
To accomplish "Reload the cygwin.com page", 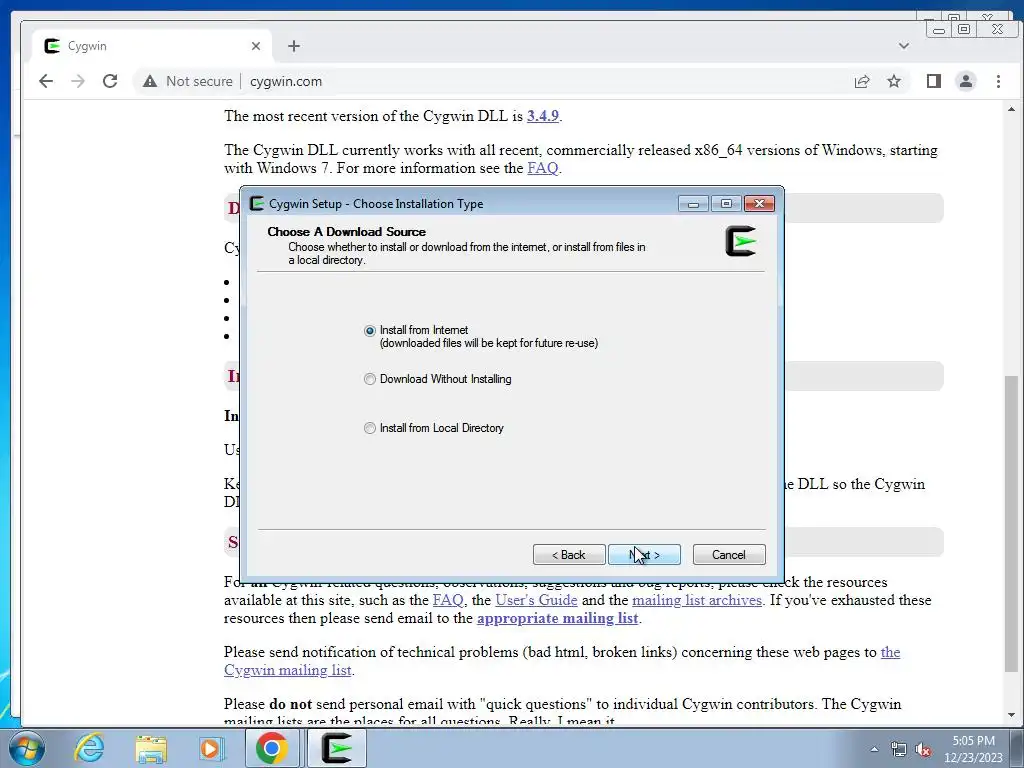I will coord(110,81).
